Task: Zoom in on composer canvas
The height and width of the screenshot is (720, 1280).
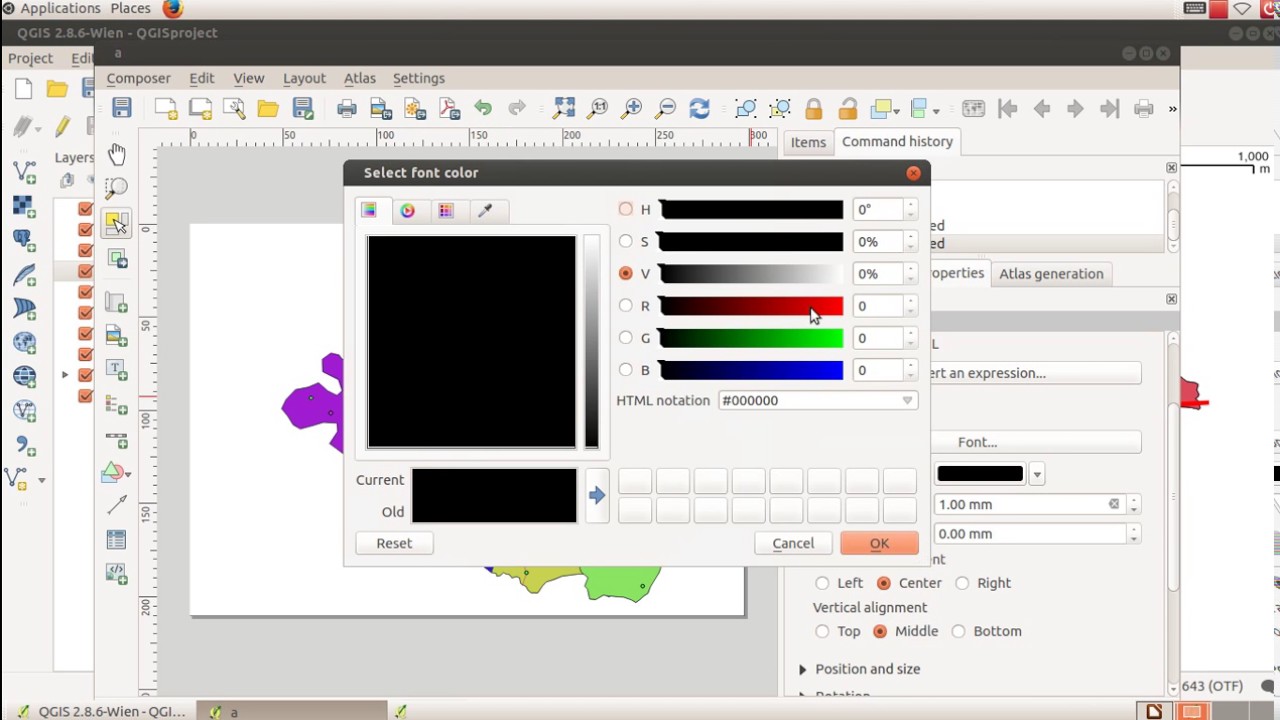Action: 632,108
